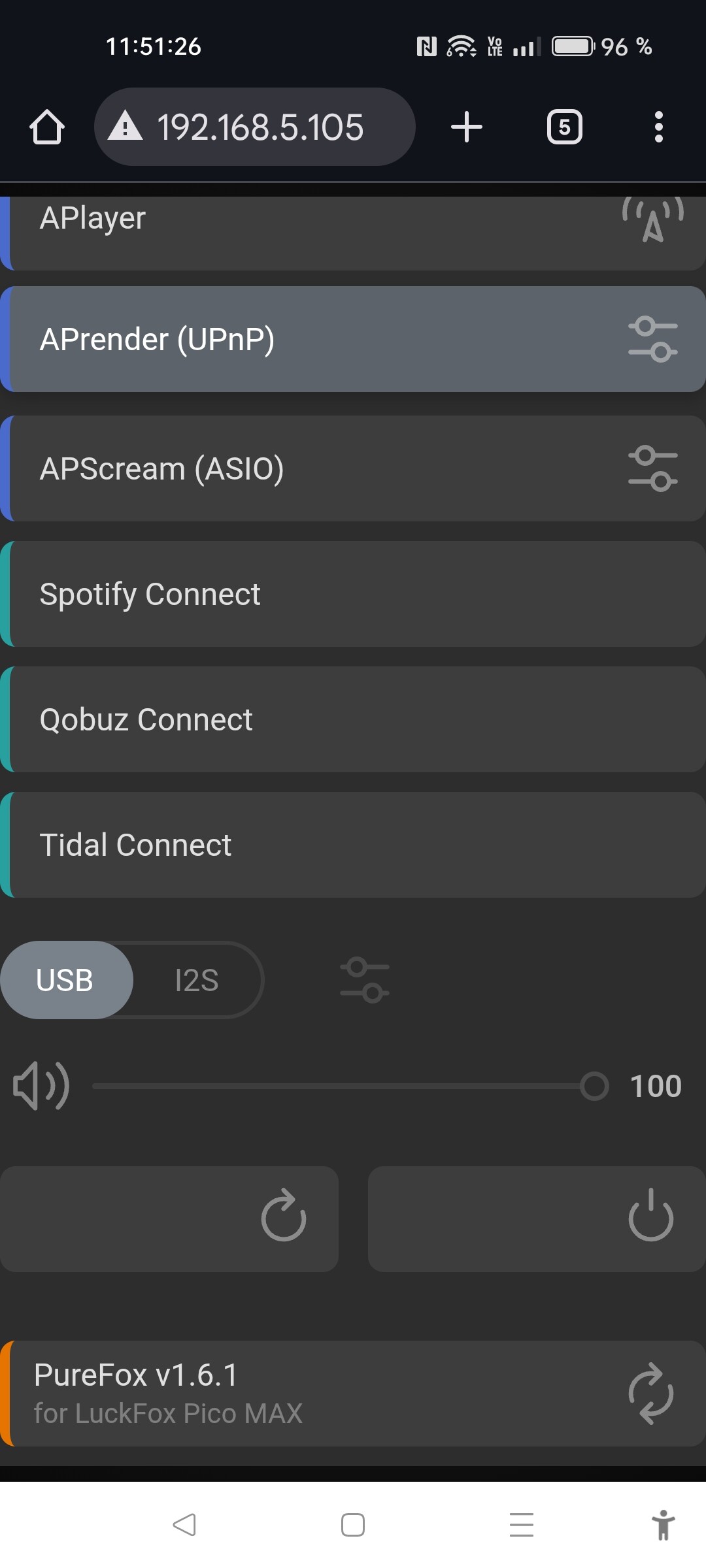This screenshot has width=706, height=1568.
Task: Click the volume slider handle
Action: click(x=594, y=1086)
